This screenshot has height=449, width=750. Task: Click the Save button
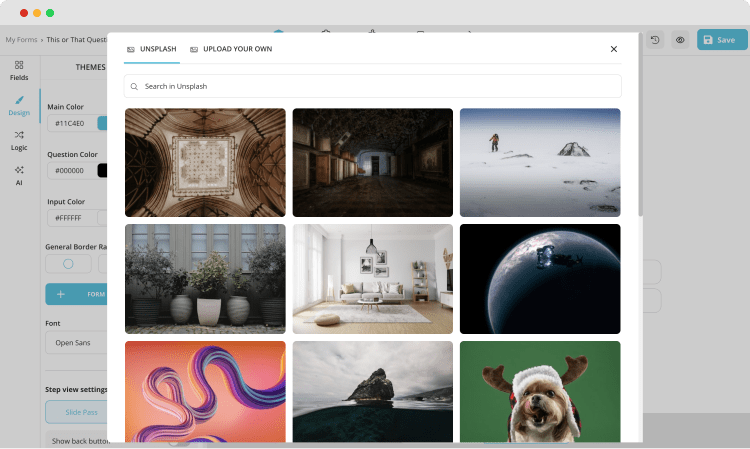coord(721,40)
